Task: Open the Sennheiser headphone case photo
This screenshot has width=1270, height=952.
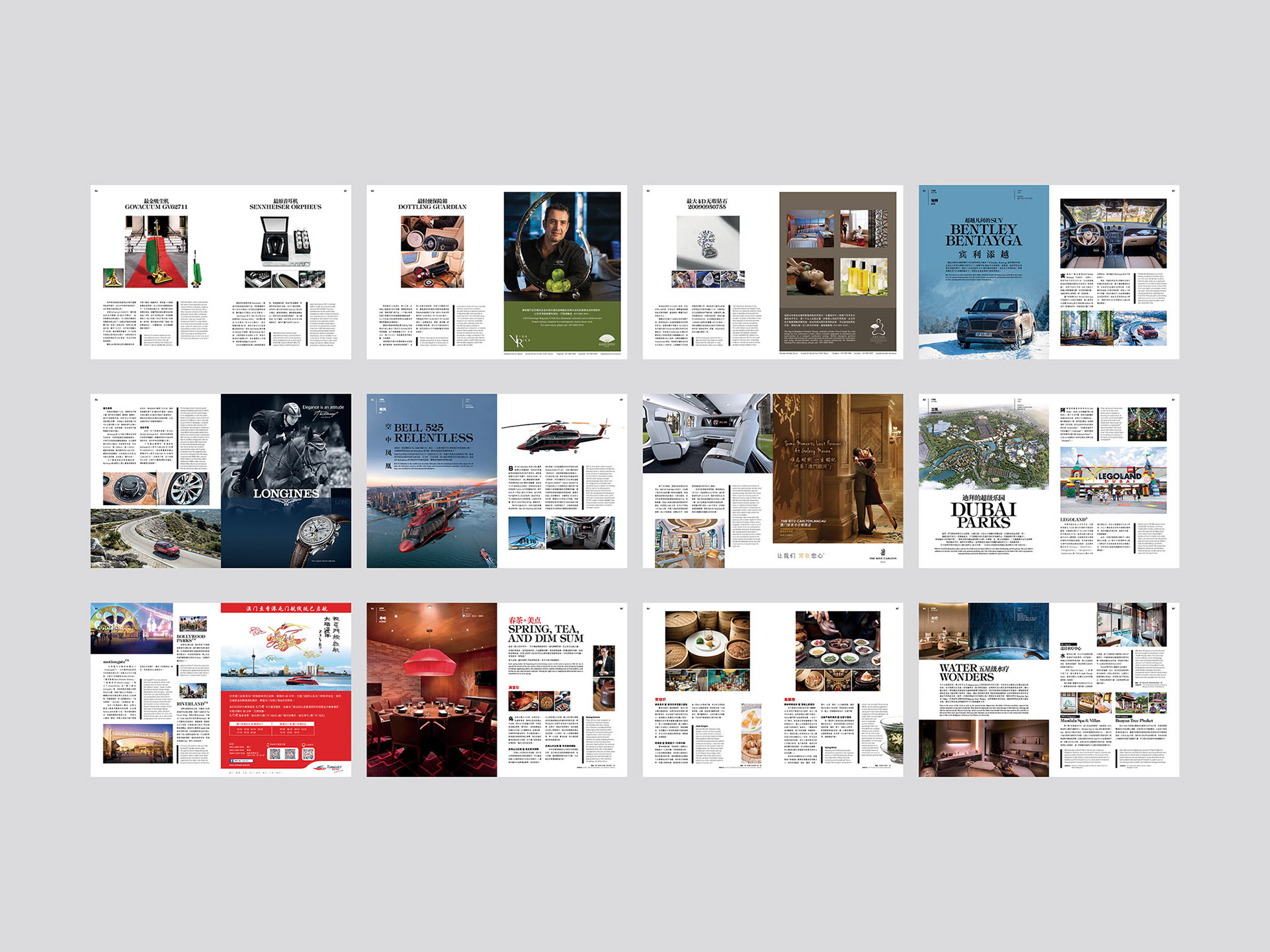Action: [285, 243]
